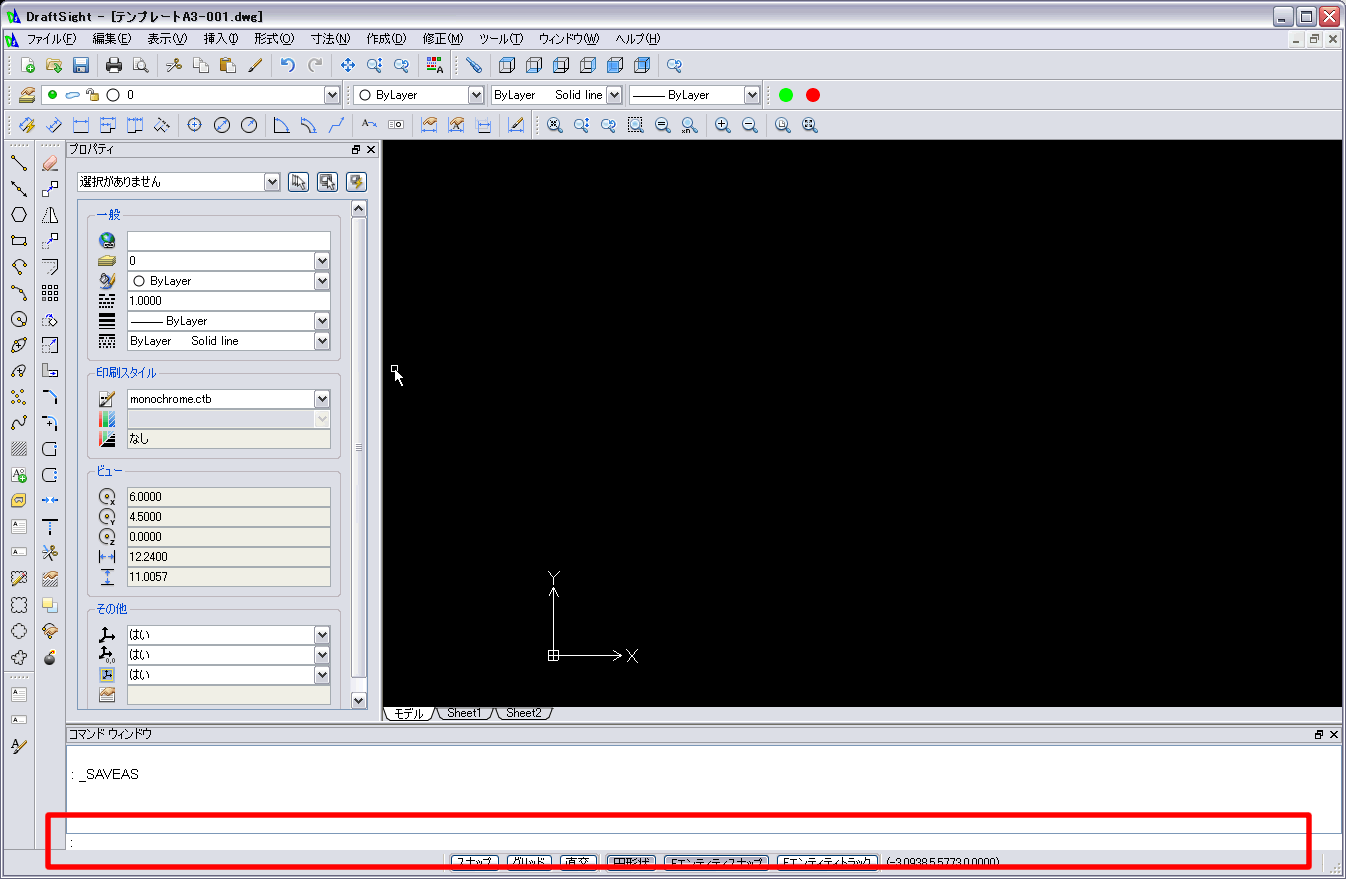Click the green circle button in the toolbar
Image resolution: width=1346 pixels, height=879 pixels.
point(786,95)
